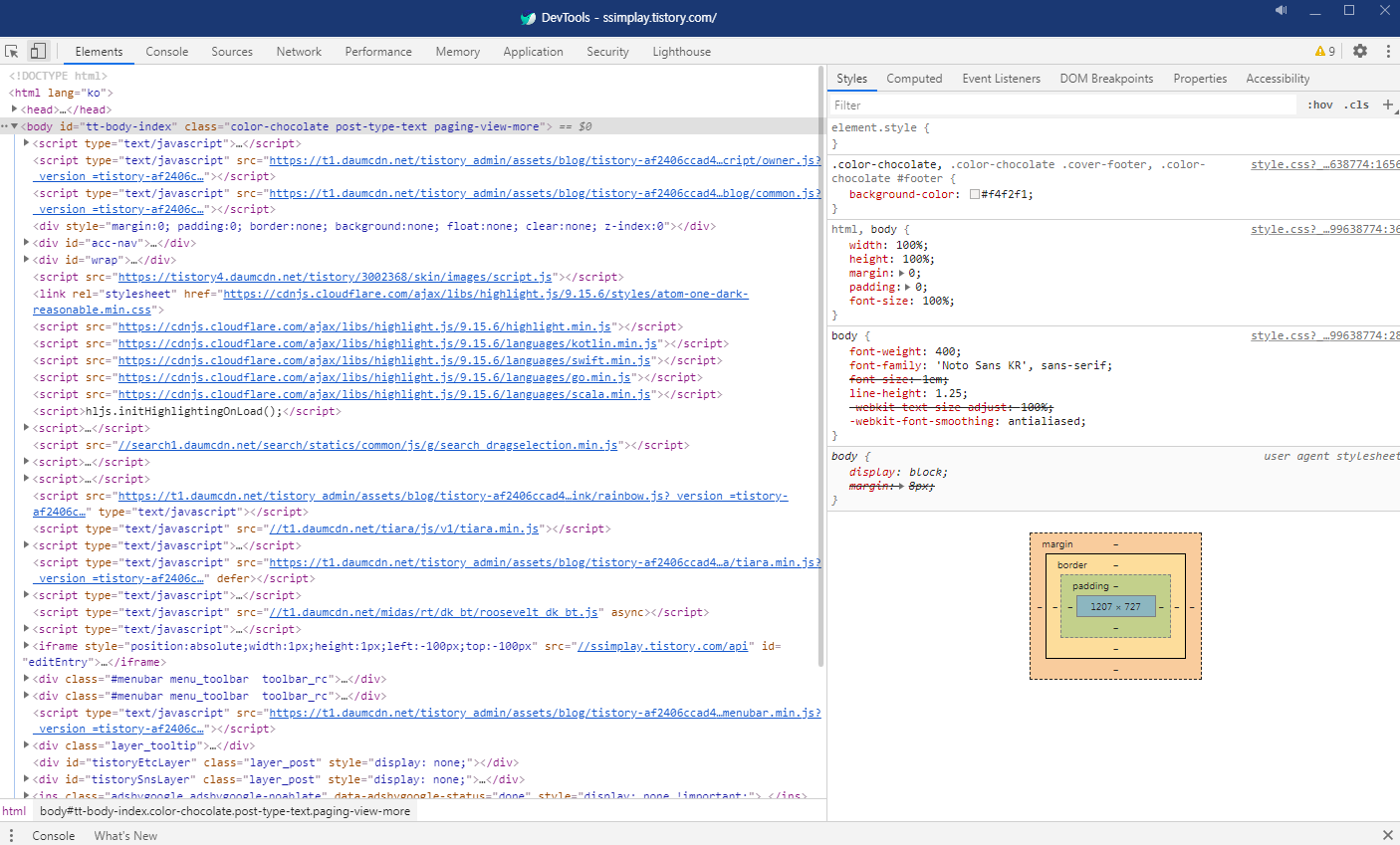Expand the padding shorthand triangle in html, body rule
The width and height of the screenshot is (1400, 845).
click(908, 287)
